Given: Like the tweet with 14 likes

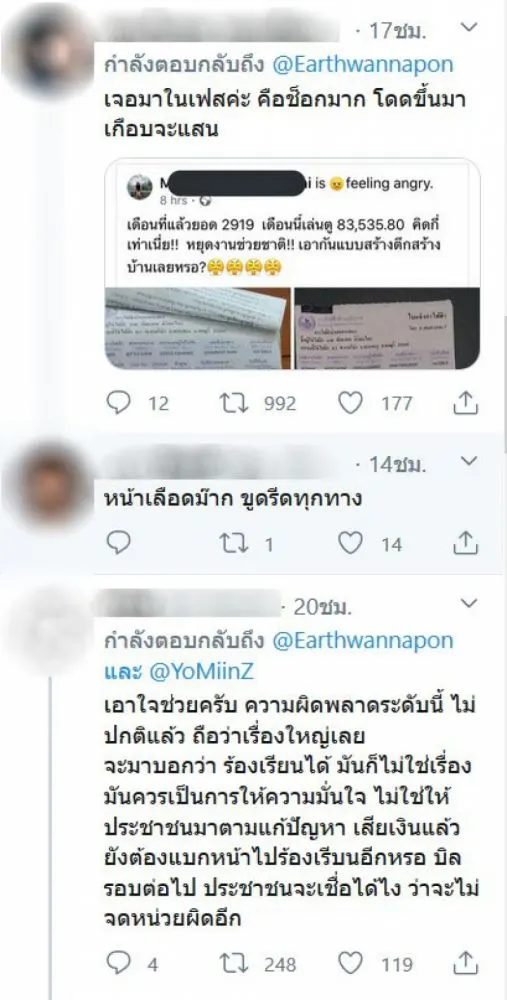Looking at the screenshot, I should pos(349,543).
